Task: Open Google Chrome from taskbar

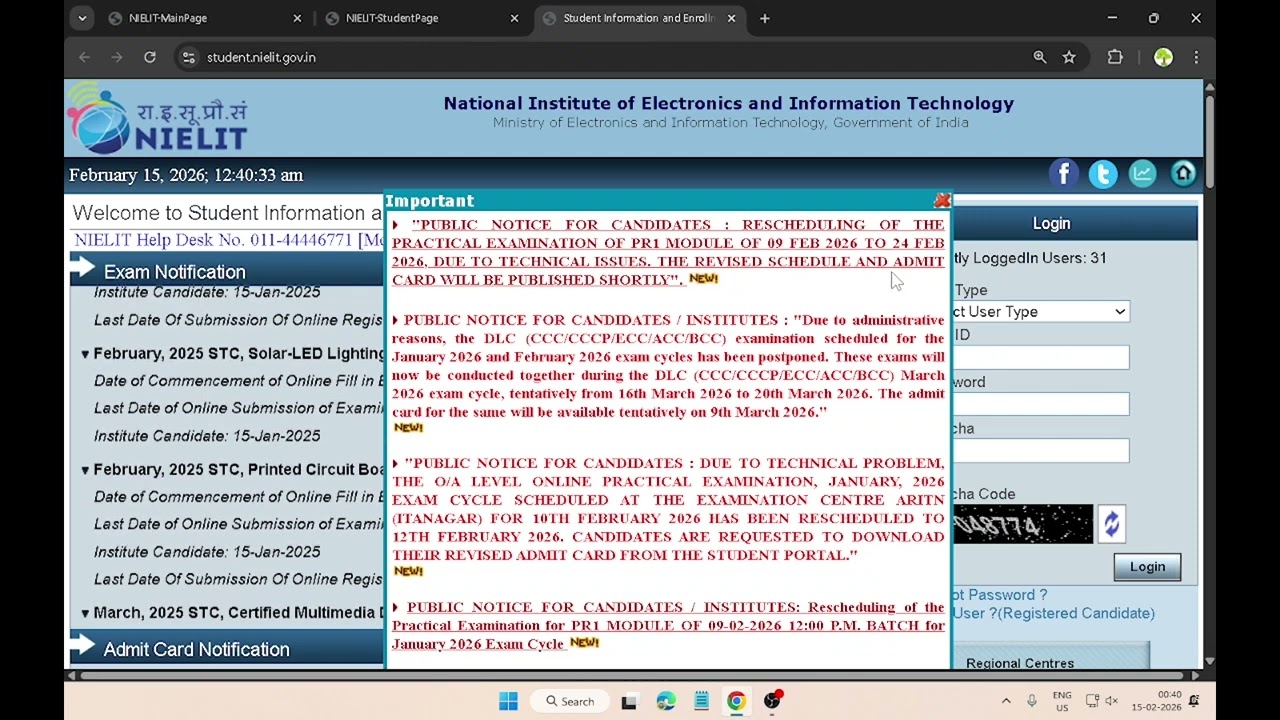Action: (x=736, y=701)
